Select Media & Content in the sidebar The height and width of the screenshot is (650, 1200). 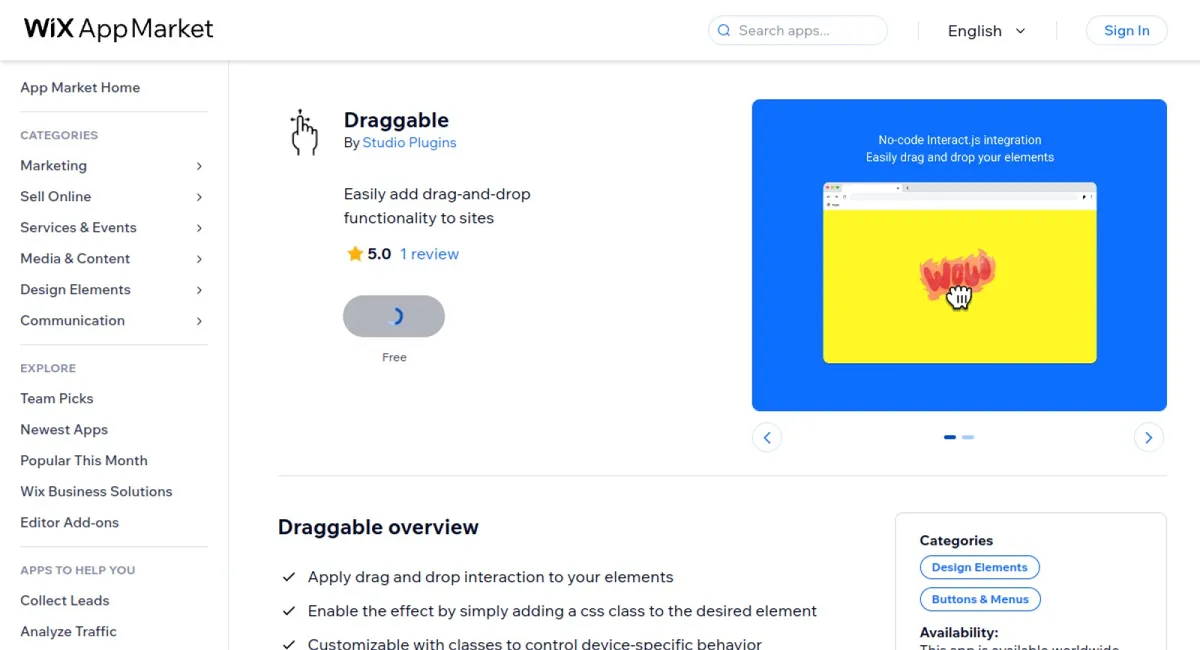[x=75, y=258]
